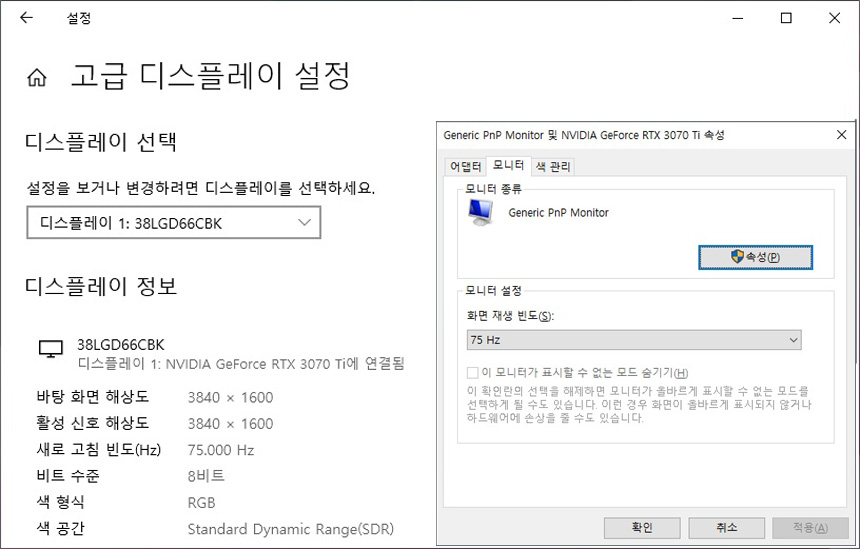Click the back arrow in Settings
Screen dimensions: 860x549
26,18
